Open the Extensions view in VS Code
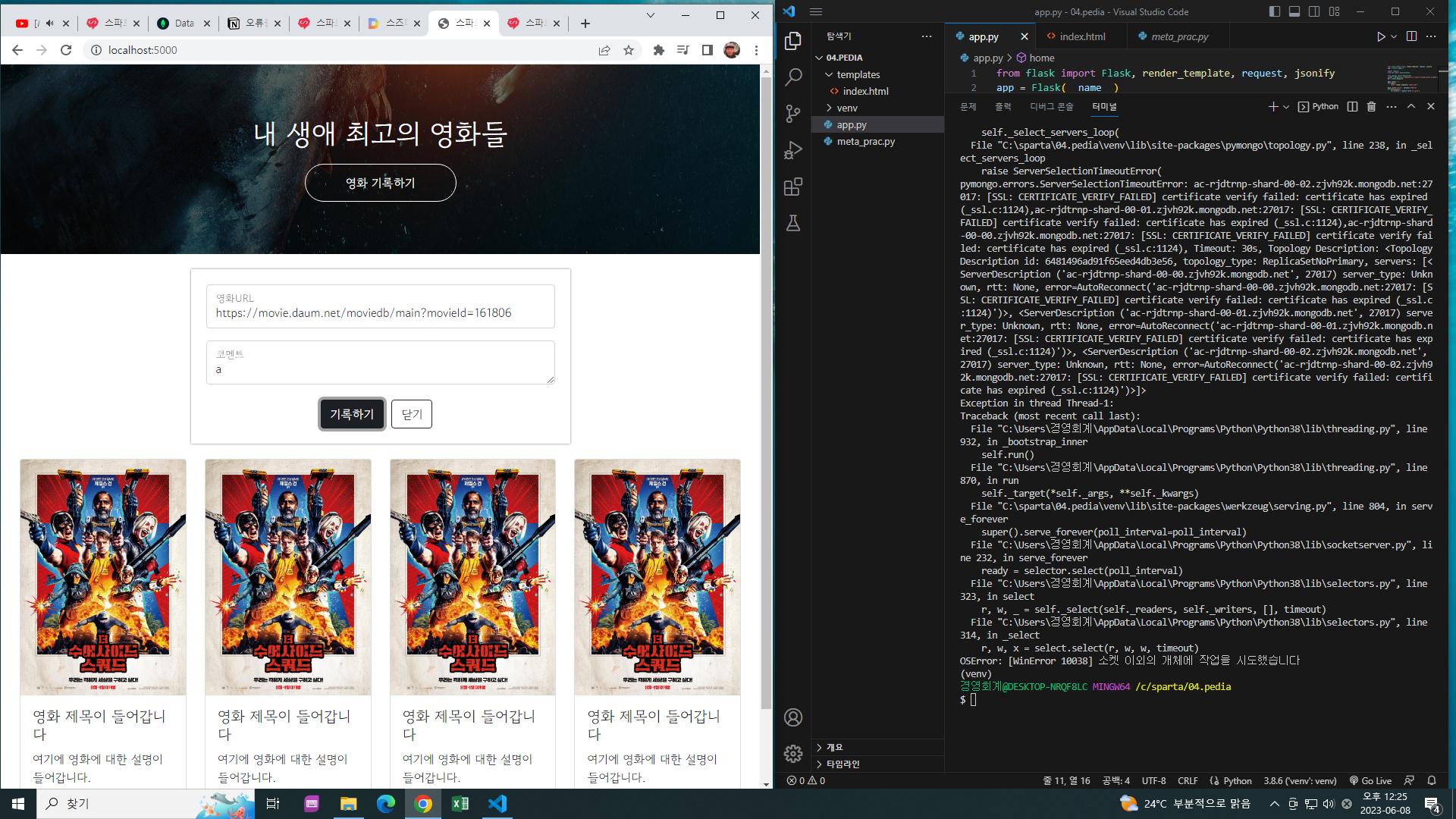The height and width of the screenshot is (819, 1456). 793,187
